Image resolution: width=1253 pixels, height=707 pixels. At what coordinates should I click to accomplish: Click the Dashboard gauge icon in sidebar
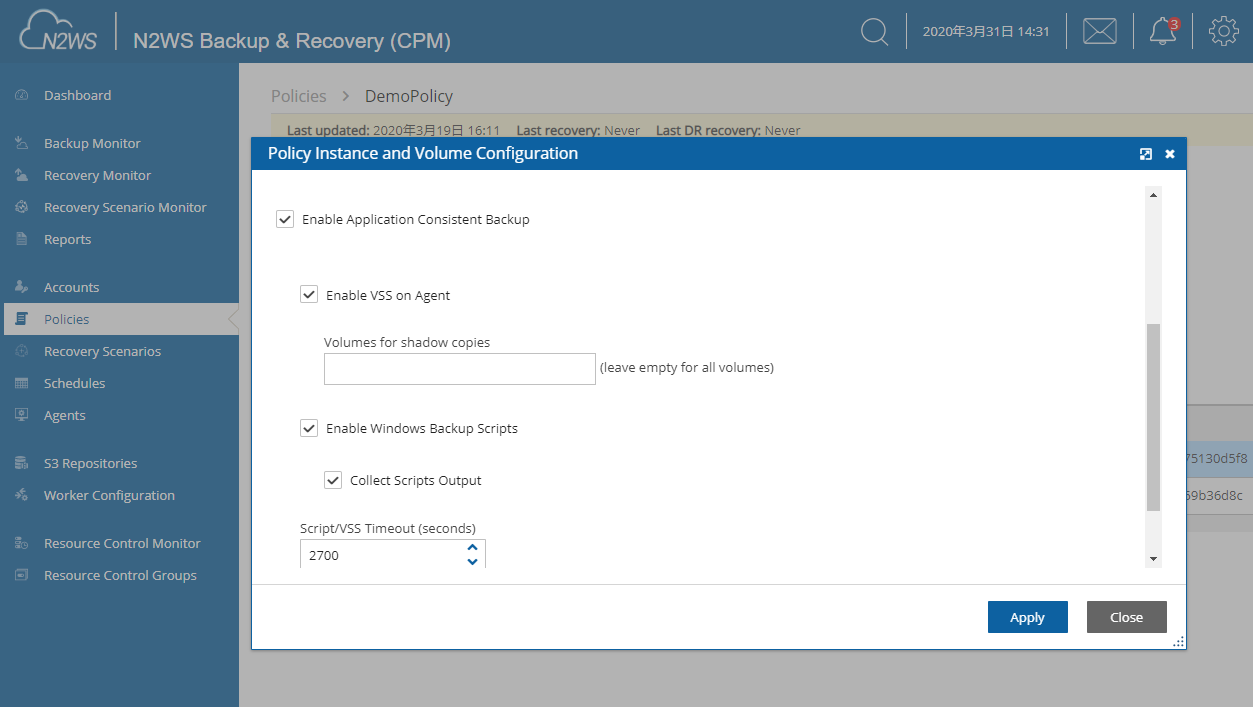(x=22, y=96)
